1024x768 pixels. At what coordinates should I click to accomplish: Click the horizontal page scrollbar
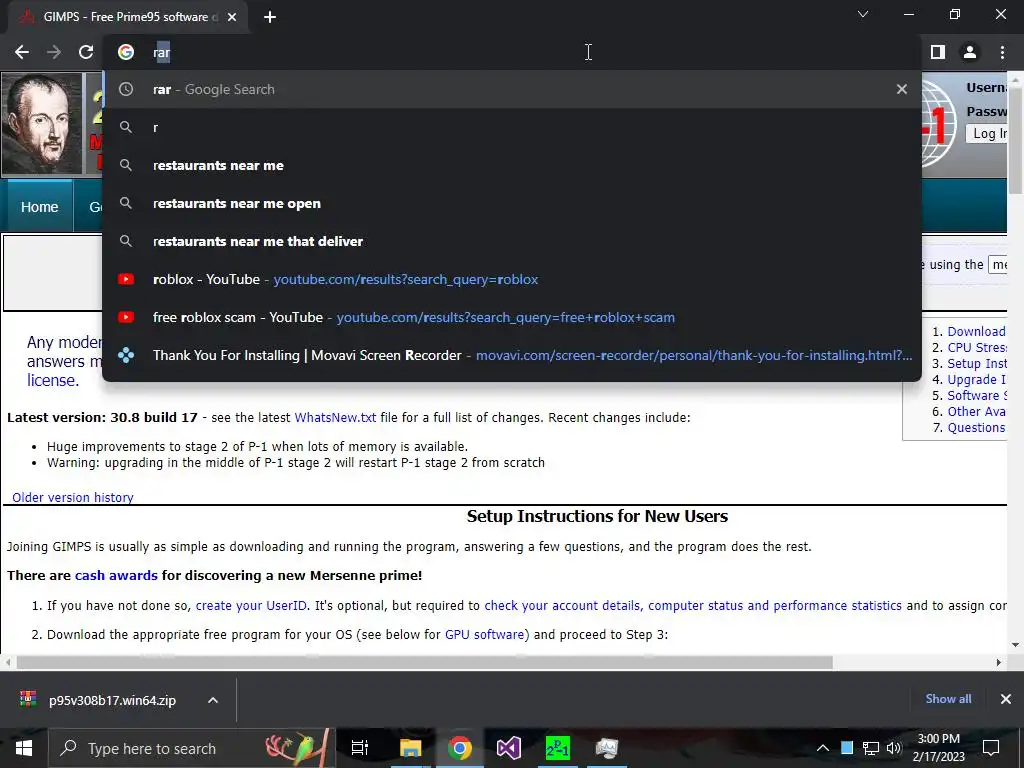[x=424, y=662]
